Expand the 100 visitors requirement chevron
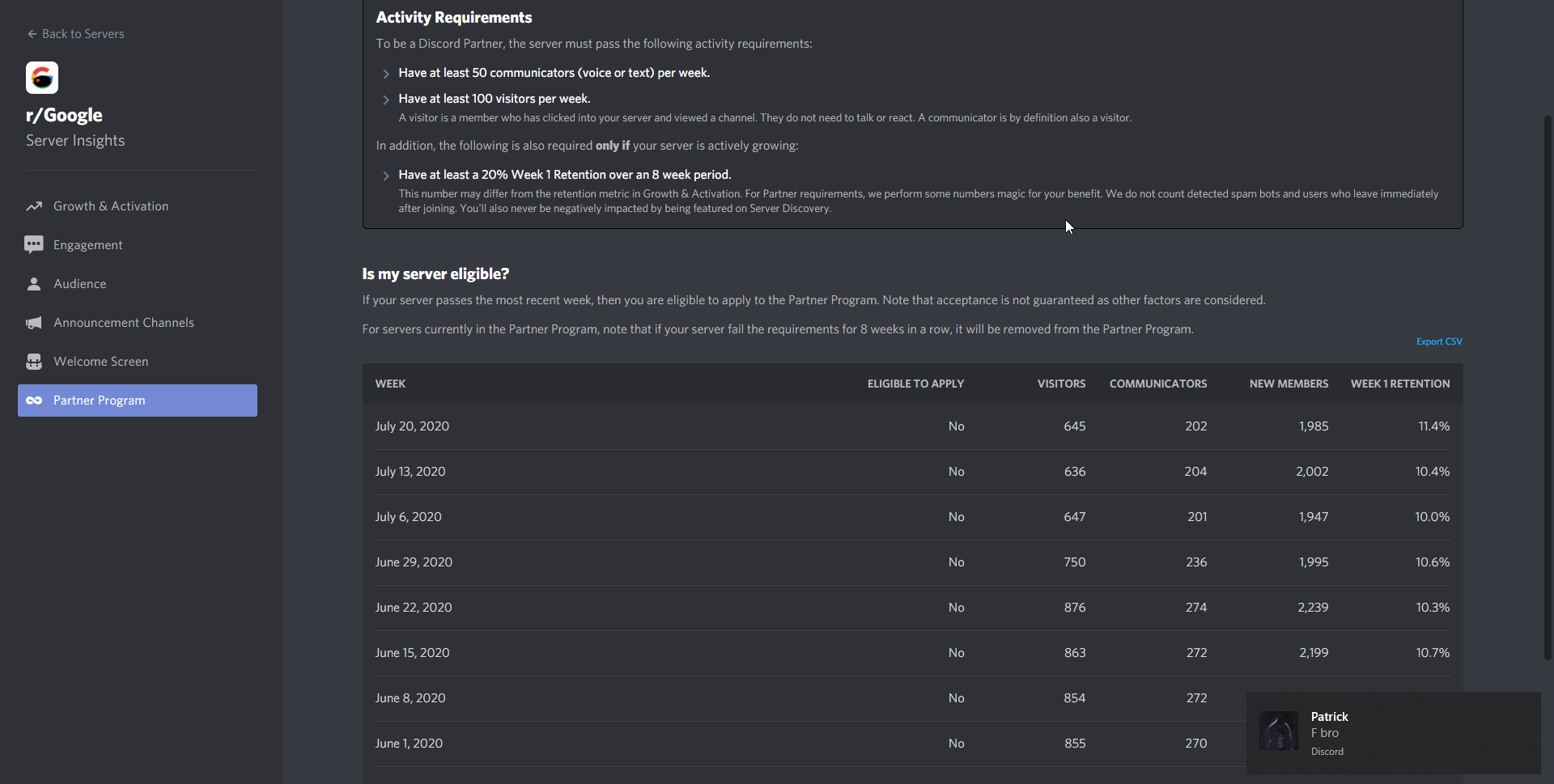 [x=386, y=100]
